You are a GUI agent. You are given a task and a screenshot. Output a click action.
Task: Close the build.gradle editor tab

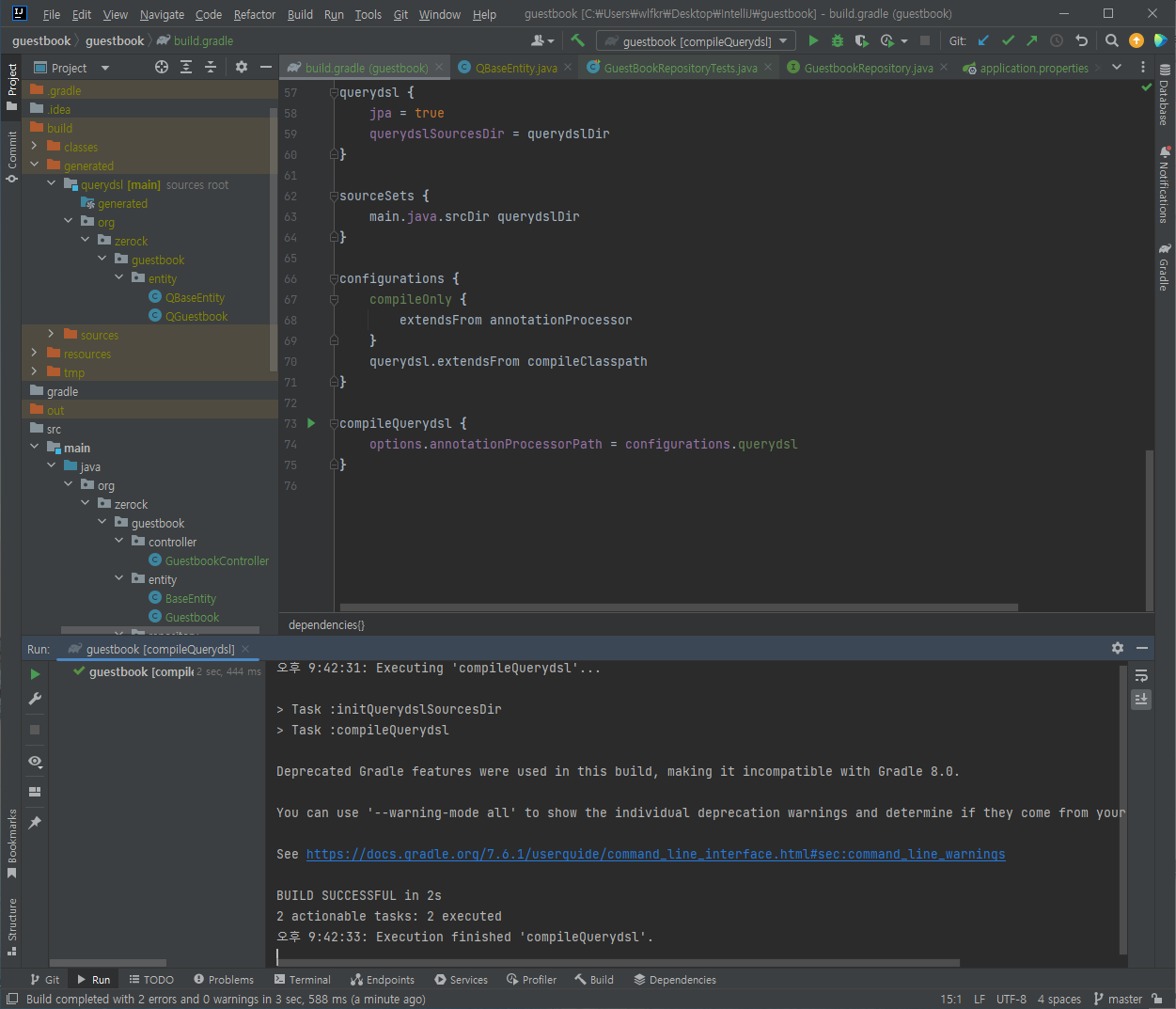(439, 67)
